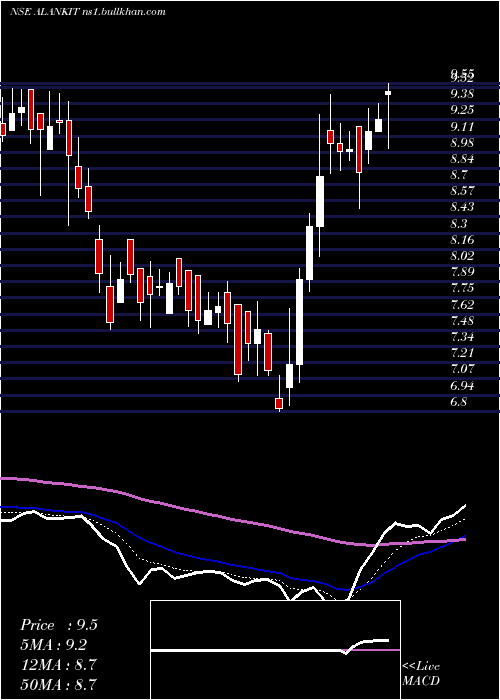
Task: Select the 7.62 price axis label
Action: click(462, 305)
